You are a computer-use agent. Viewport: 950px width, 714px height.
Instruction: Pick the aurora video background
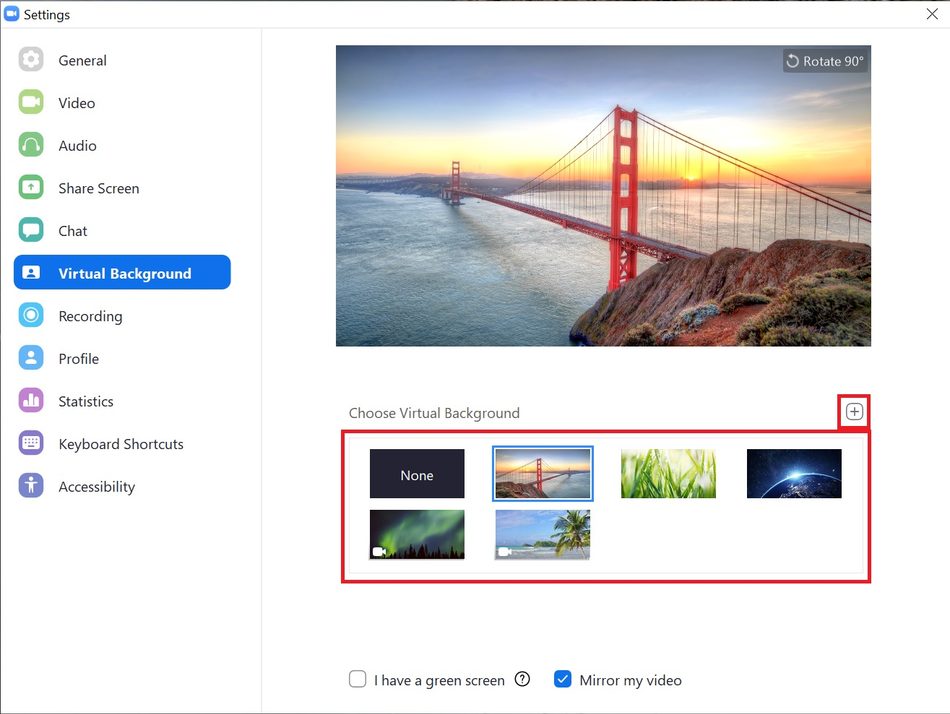(417, 535)
